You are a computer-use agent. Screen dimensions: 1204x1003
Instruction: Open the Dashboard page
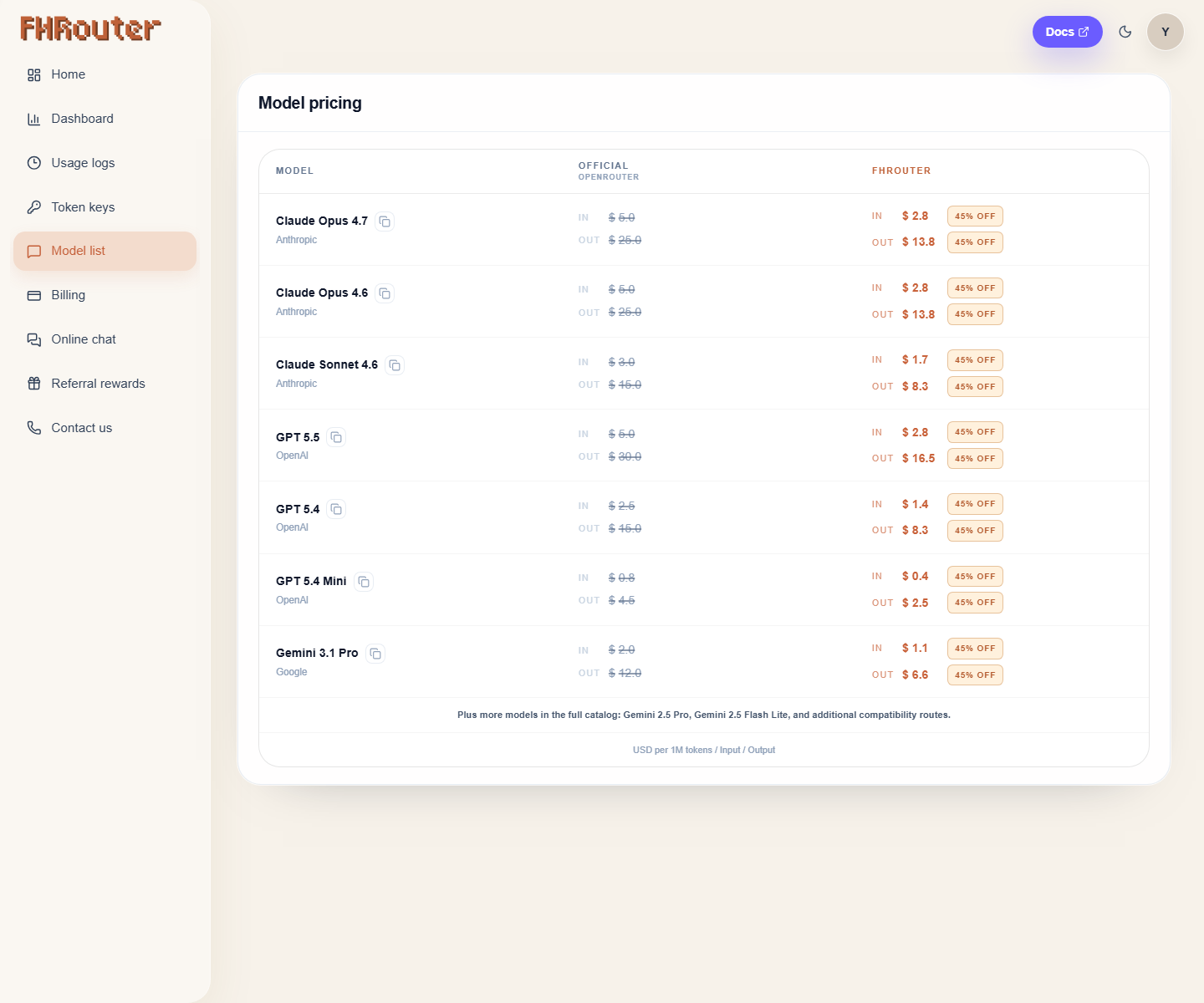(x=105, y=119)
